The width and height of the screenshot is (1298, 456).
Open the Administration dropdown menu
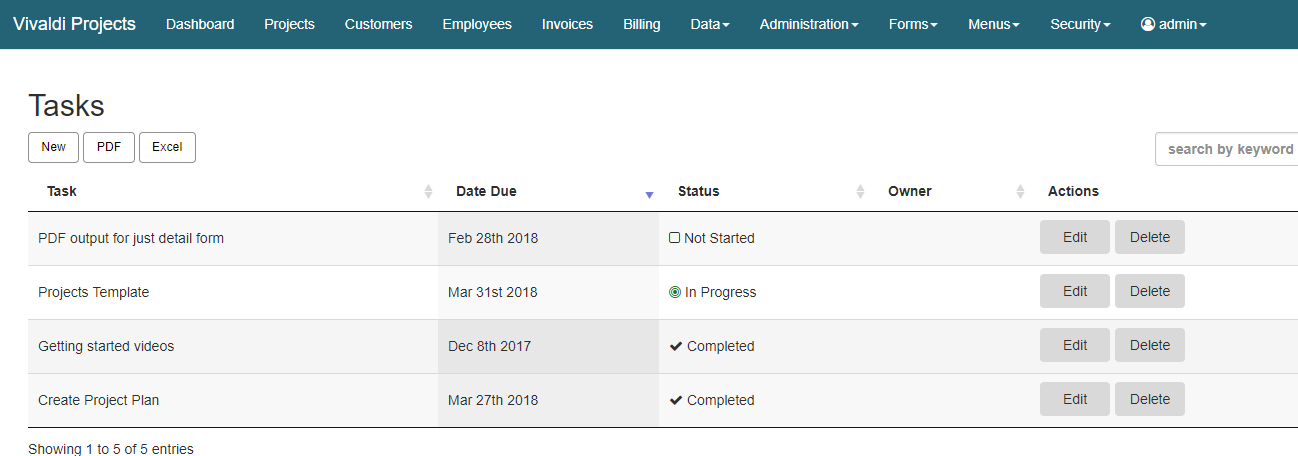tap(808, 24)
